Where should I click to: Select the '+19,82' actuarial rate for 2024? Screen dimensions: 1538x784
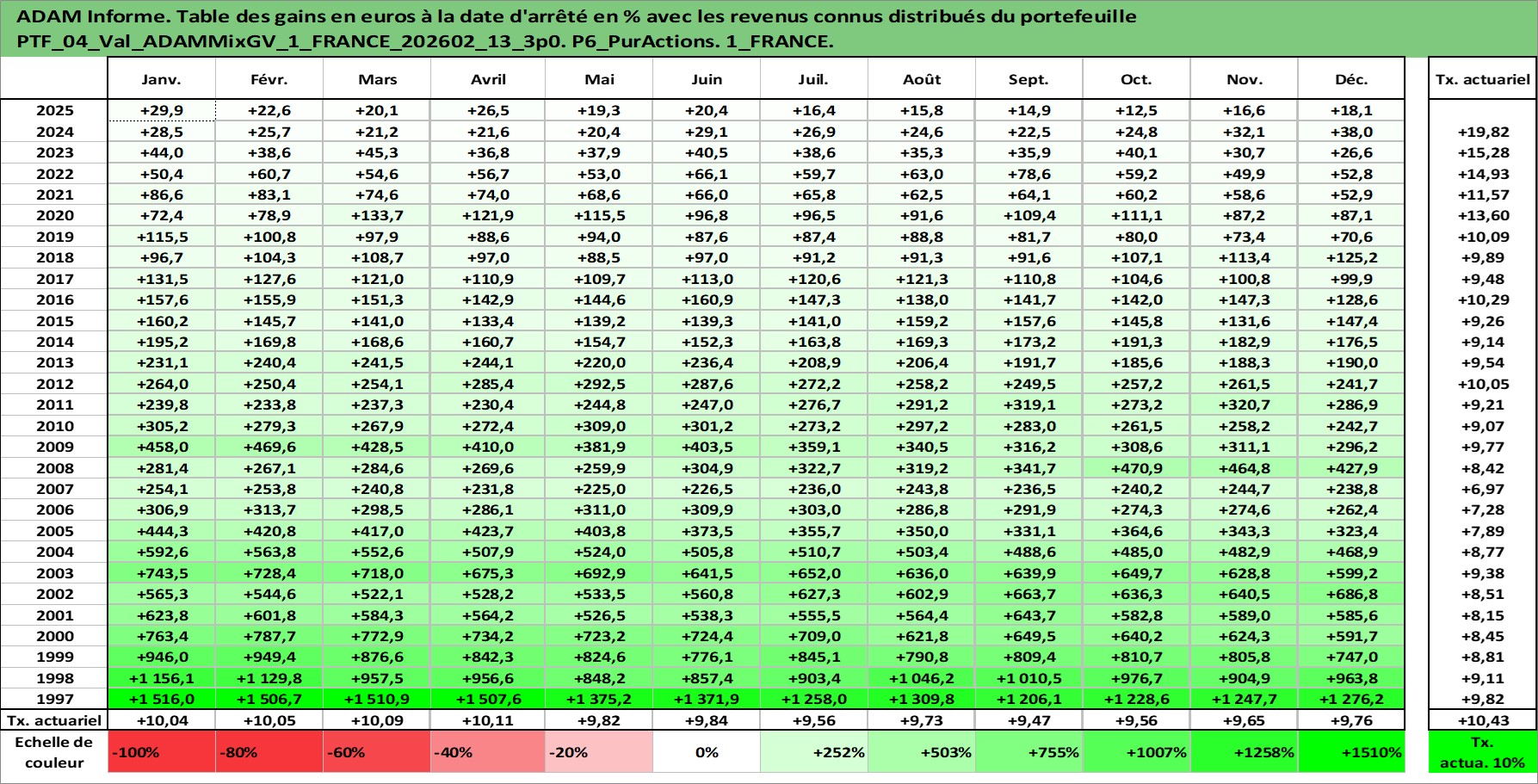[1482, 132]
